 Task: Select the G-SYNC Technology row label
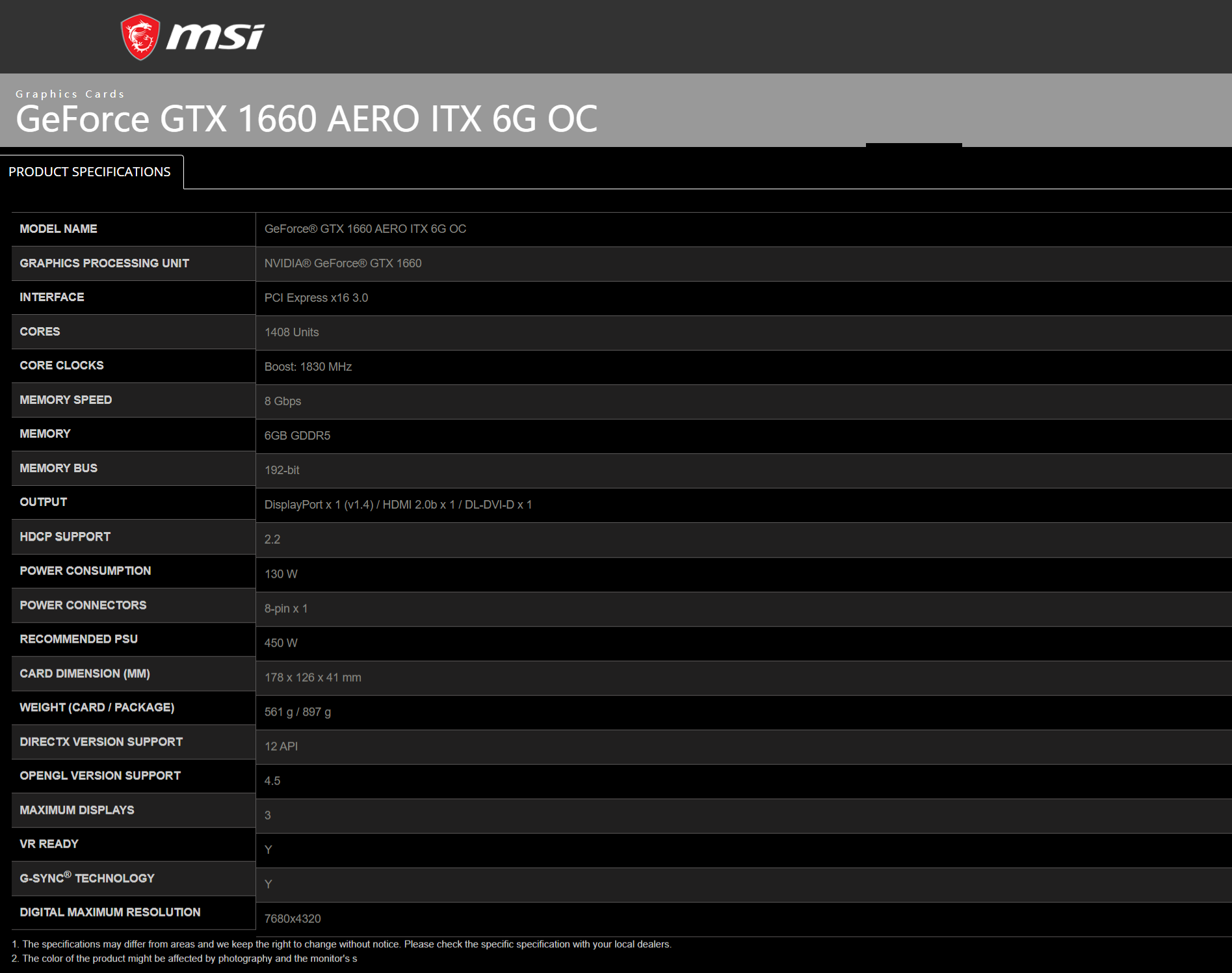(87, 878)
